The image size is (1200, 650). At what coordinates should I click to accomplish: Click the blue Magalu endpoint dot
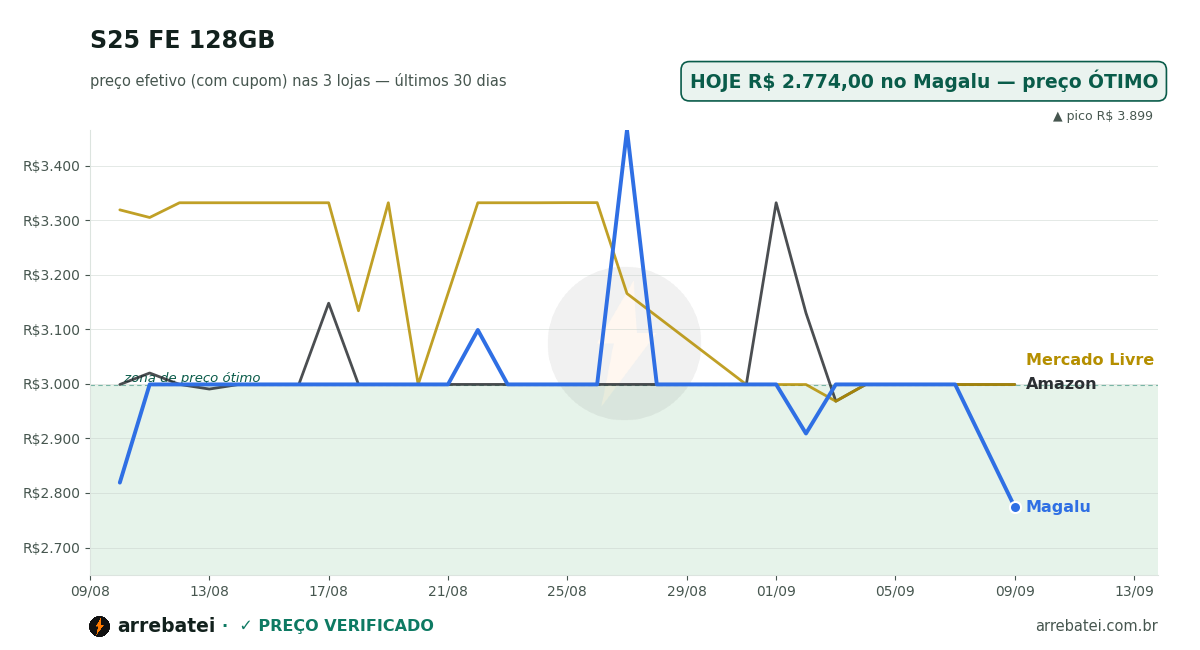[1015, 507]
